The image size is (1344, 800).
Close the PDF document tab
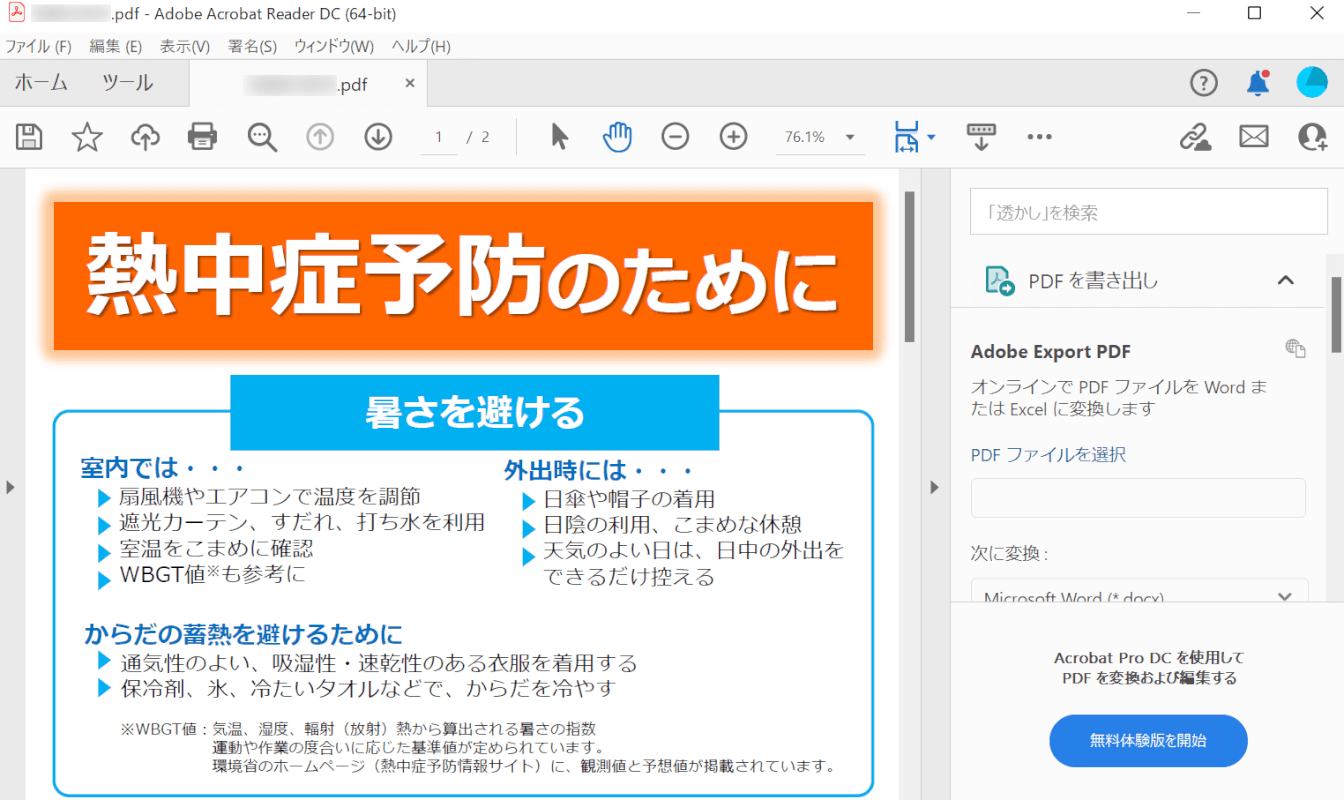click(x=409, y=84)
